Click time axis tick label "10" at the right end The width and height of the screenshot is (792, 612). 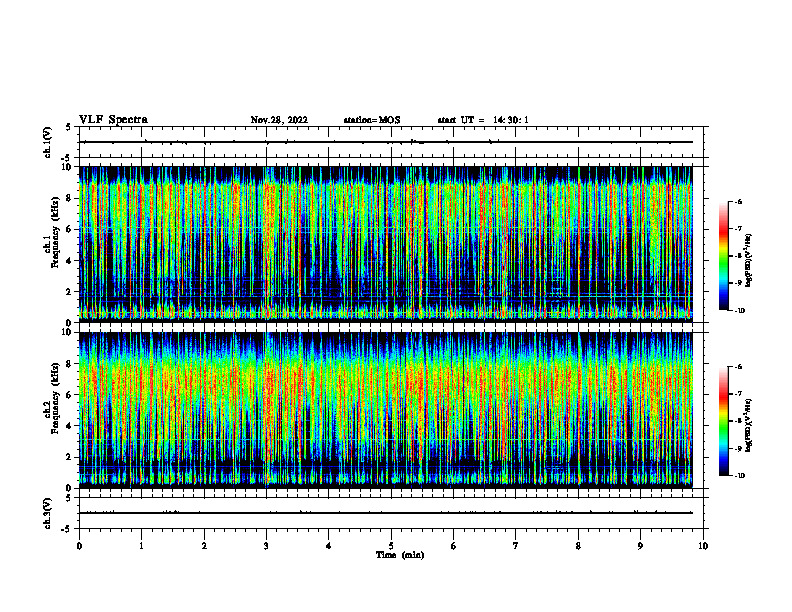point(703,546)
